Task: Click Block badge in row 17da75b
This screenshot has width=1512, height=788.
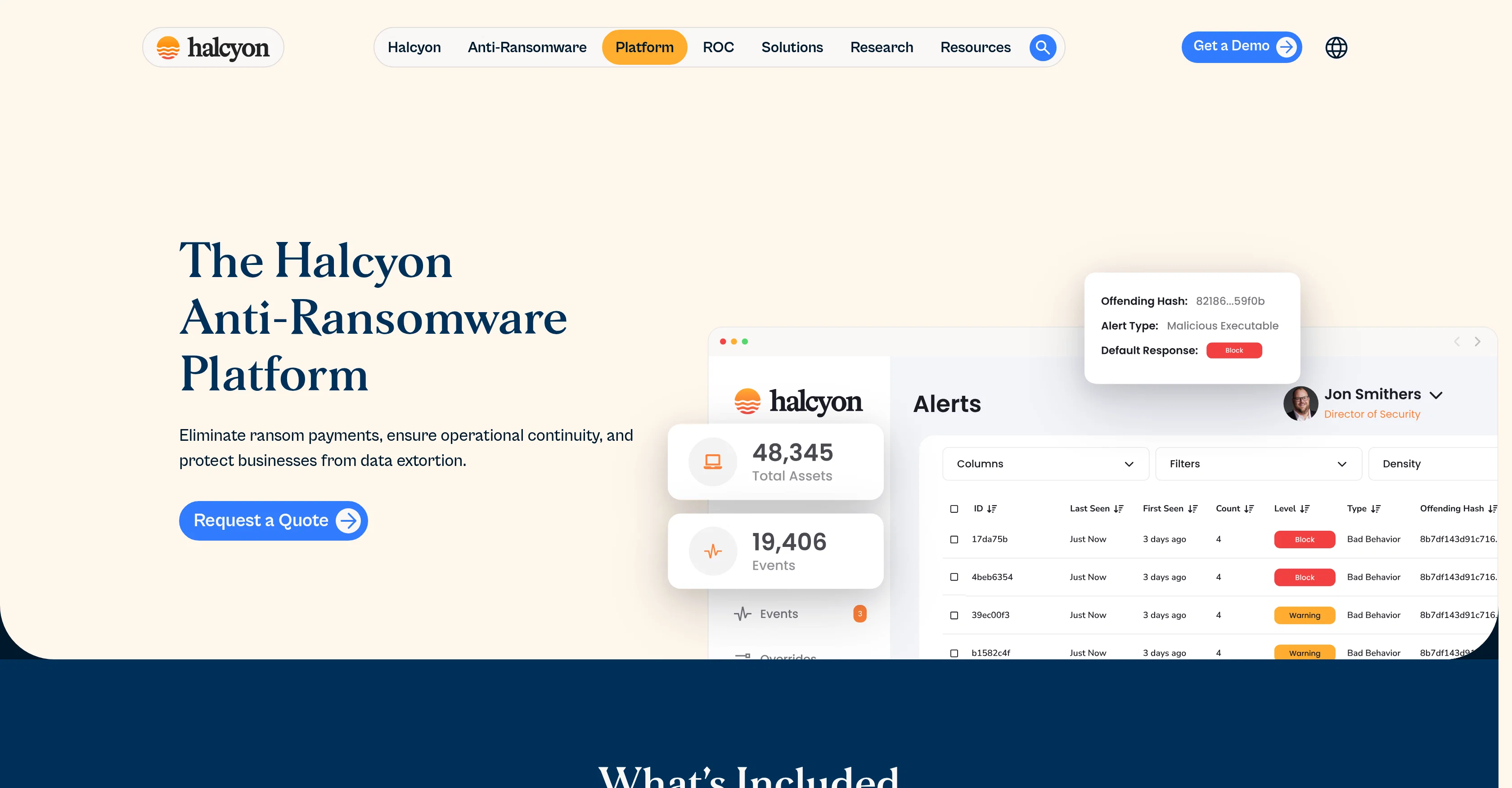Action: point(1304,539)
